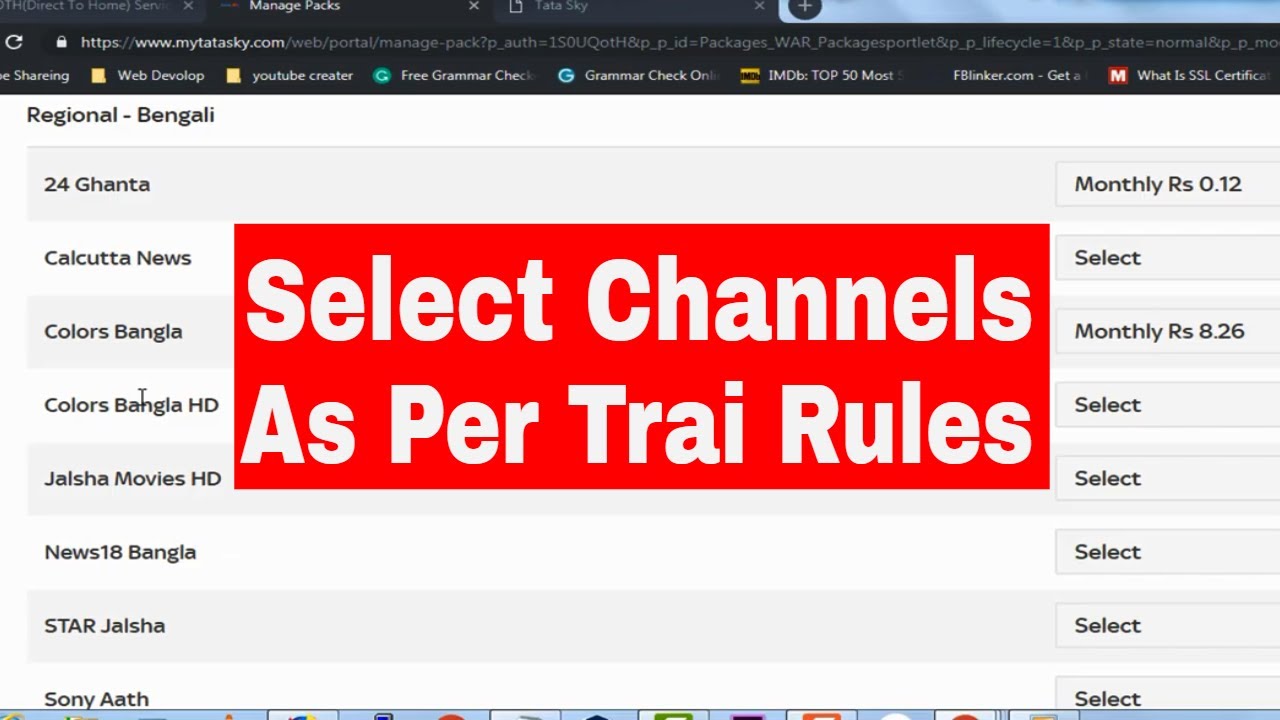Click Select for STAR Jalsha

pos(1167,625)
